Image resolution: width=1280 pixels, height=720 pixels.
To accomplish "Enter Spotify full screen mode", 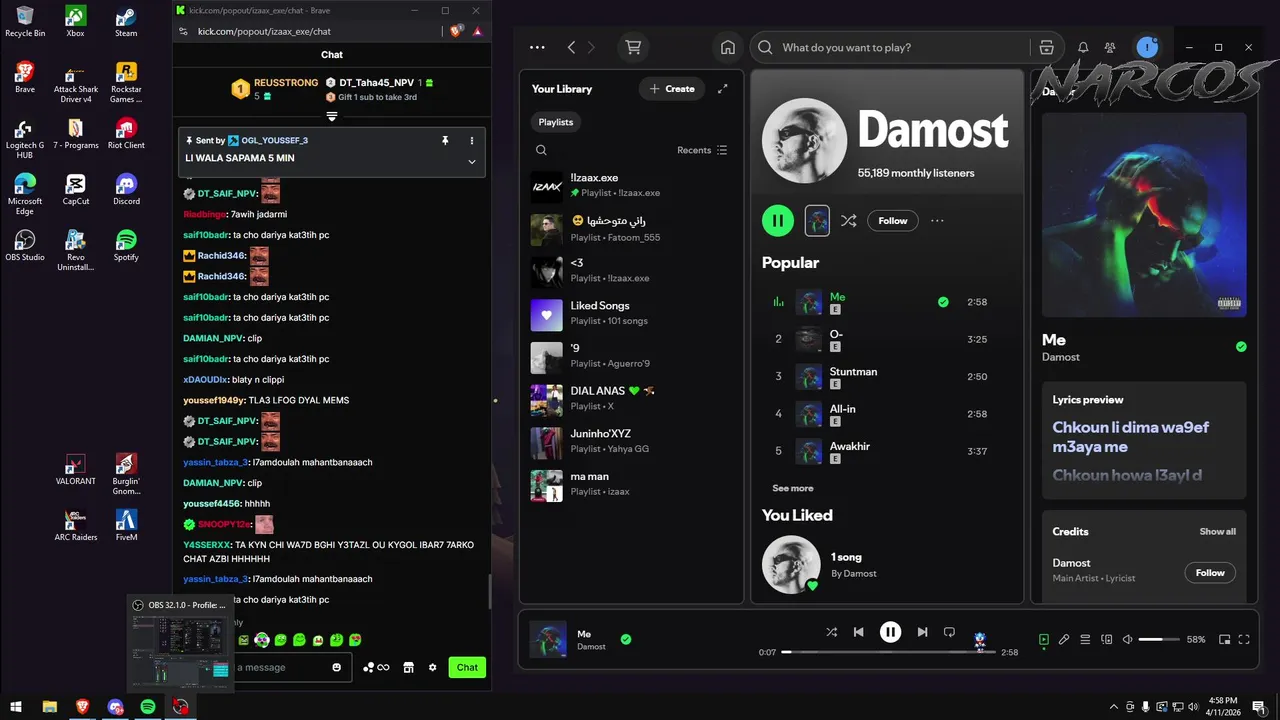I will tap(1244, 639).
